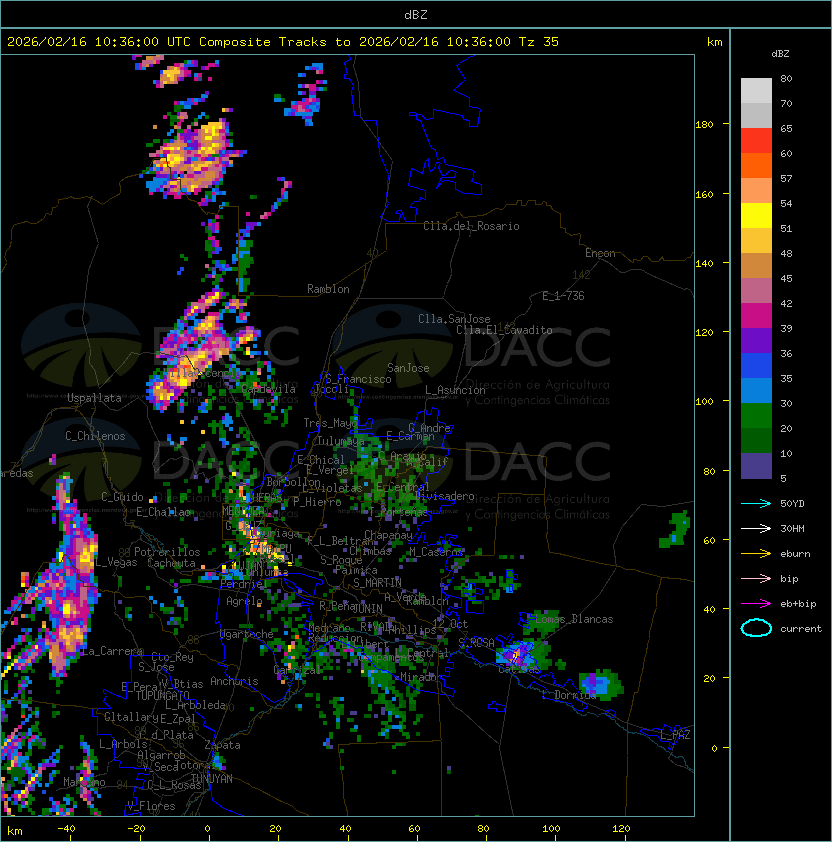
Task: Click the C_Chilenos map label
Action: point(95,436)
